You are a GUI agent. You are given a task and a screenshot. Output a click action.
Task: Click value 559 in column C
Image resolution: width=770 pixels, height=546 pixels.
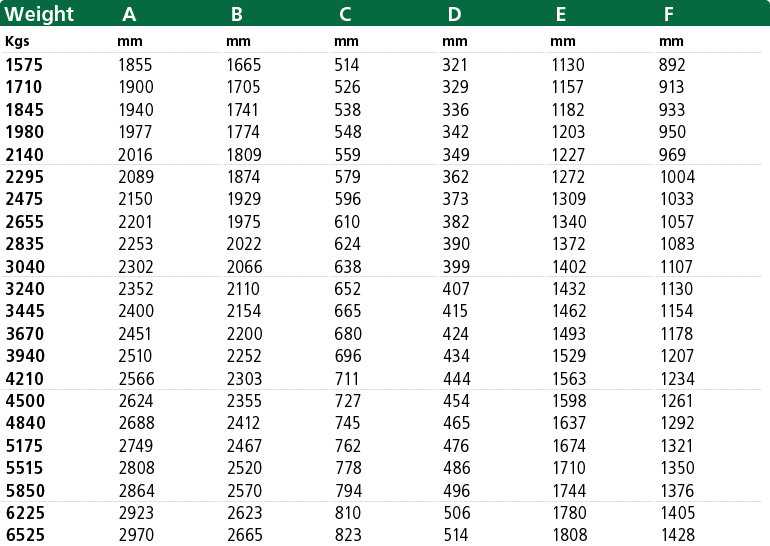tap(348, 155)
